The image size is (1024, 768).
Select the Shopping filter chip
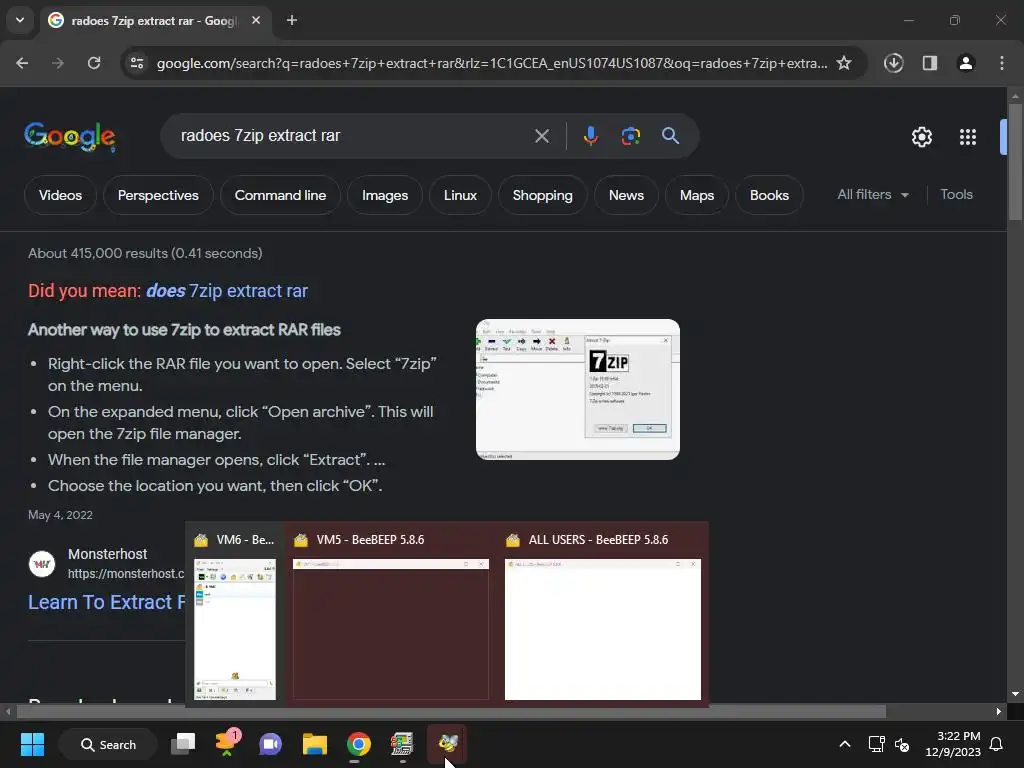coord(543,195)
